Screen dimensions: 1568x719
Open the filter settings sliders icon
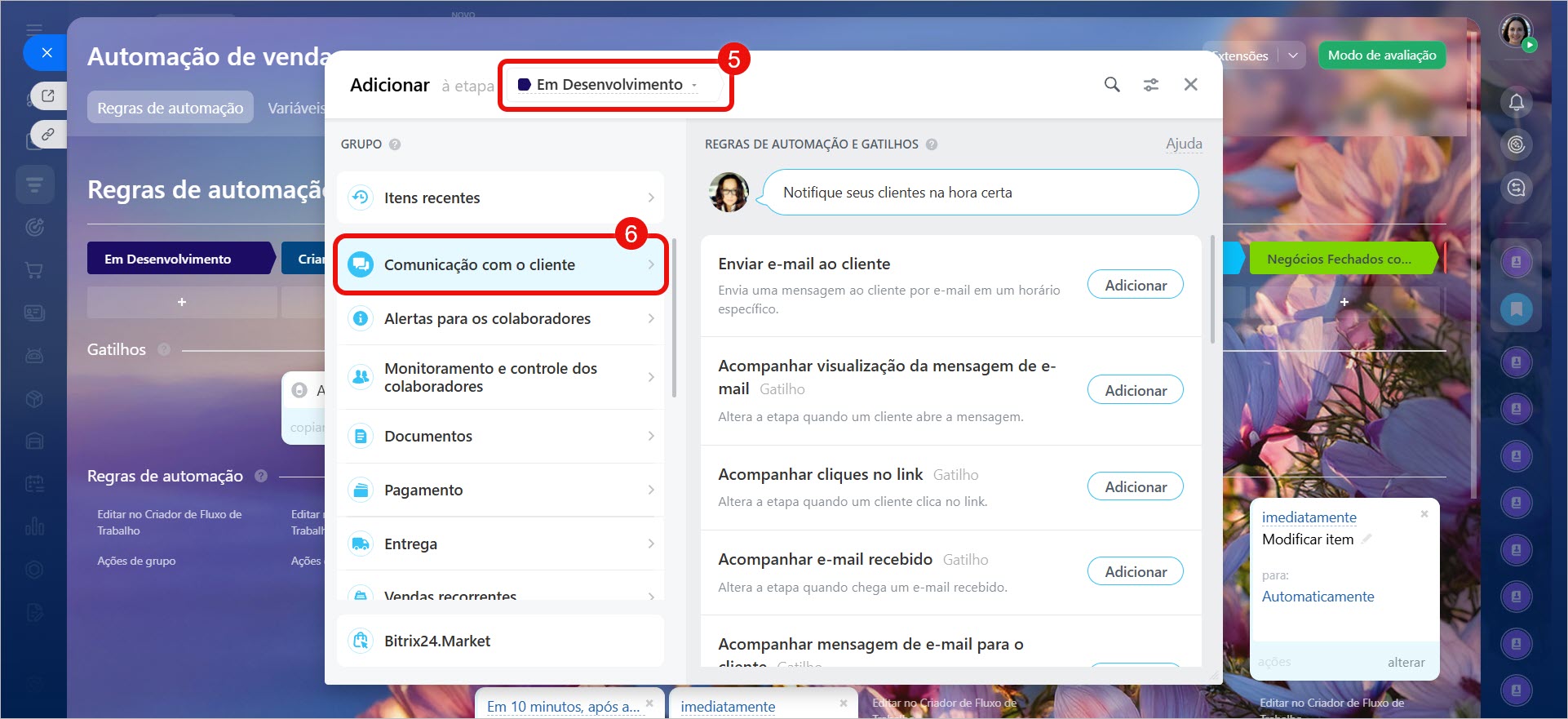point(1150,85)
